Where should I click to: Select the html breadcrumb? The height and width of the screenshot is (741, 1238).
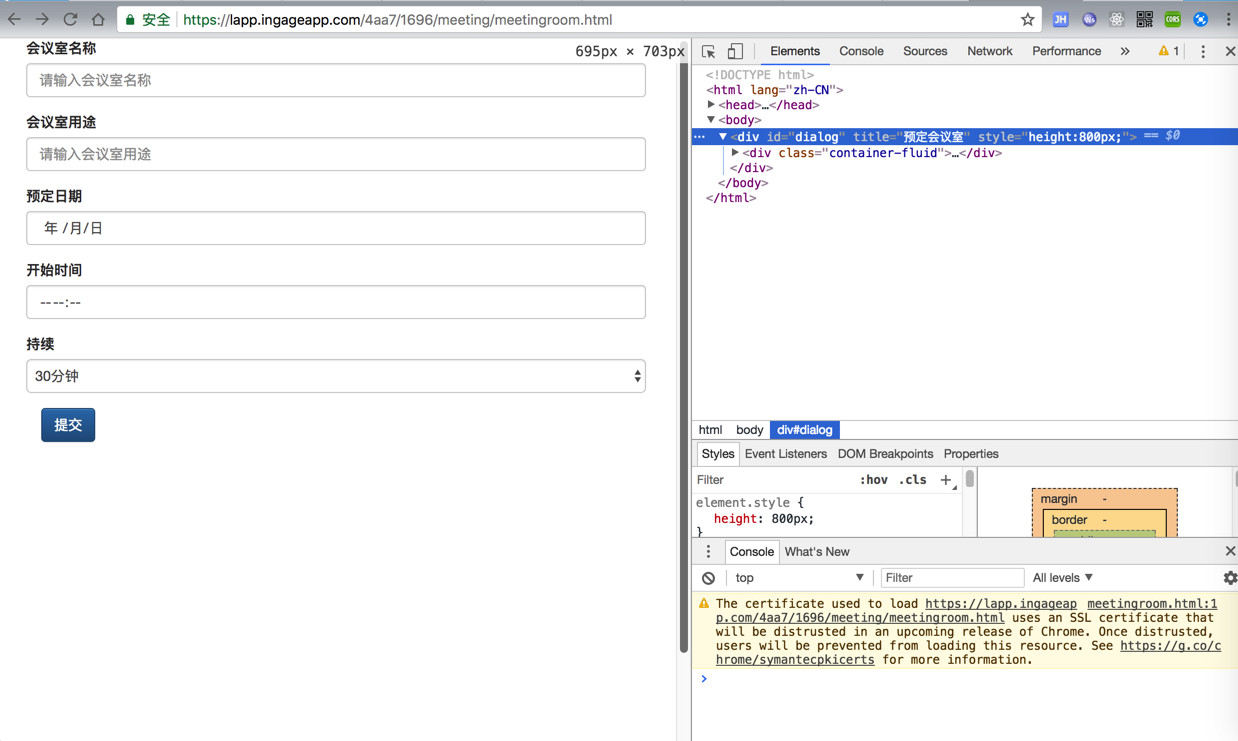(710, 430)
